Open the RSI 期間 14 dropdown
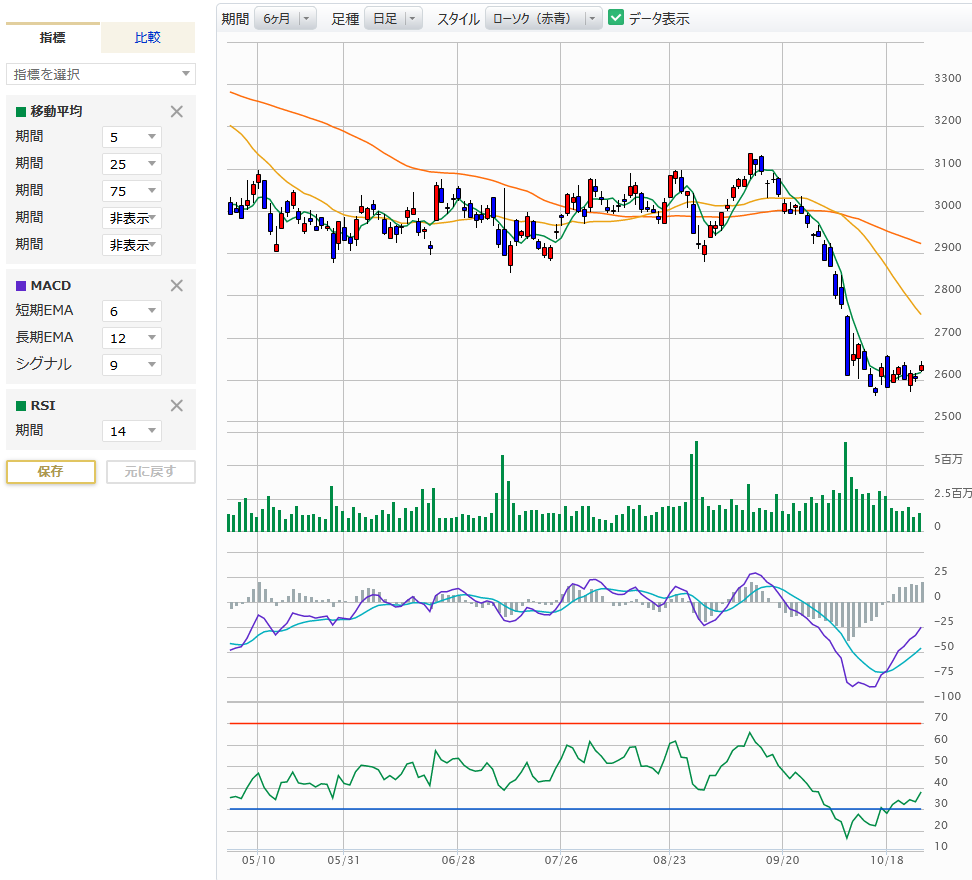Screen dimensions: 972x880 tap(132, 431)
